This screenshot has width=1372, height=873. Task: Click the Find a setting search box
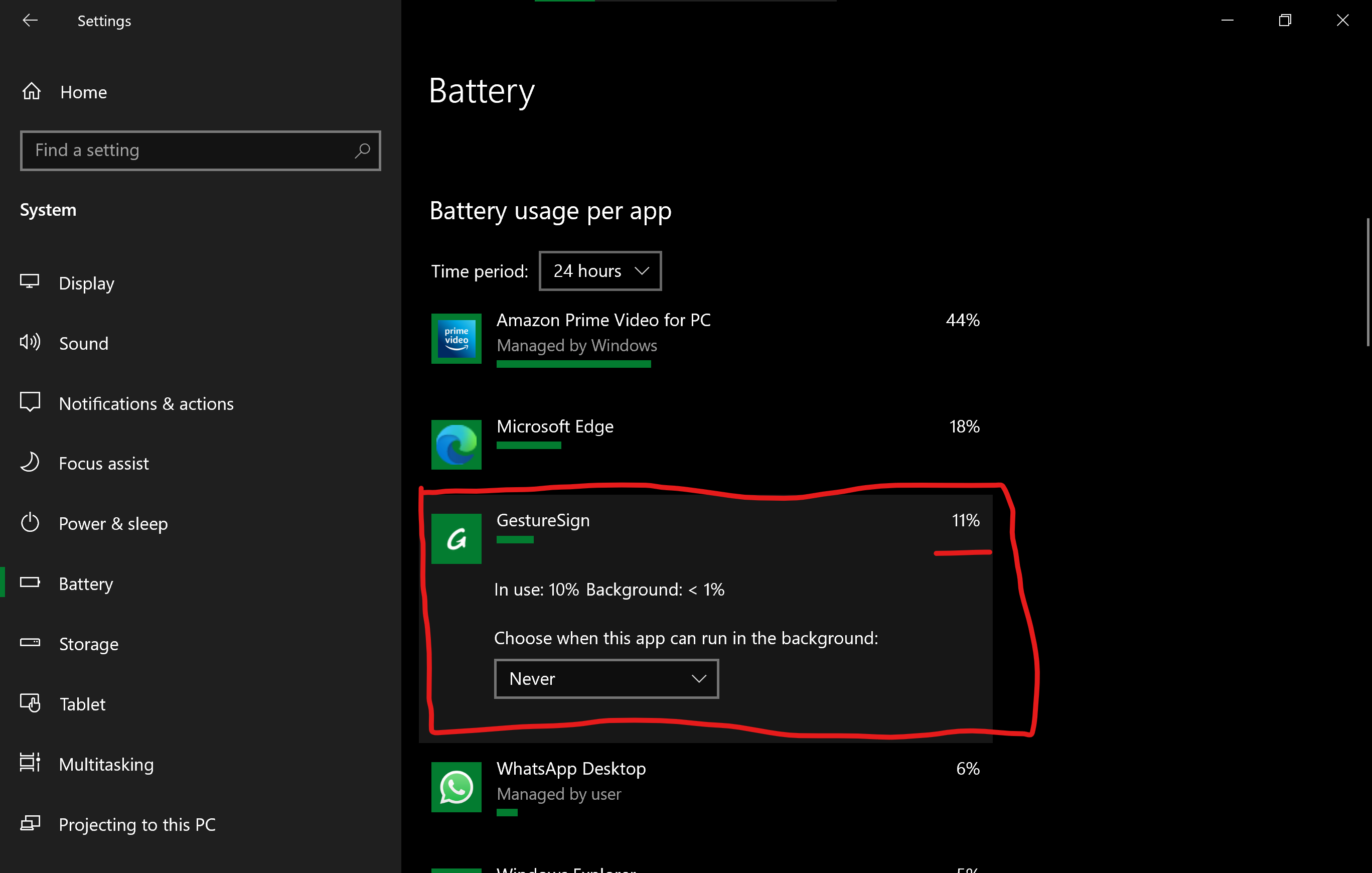pyautogui.click(x=201, y=151)
